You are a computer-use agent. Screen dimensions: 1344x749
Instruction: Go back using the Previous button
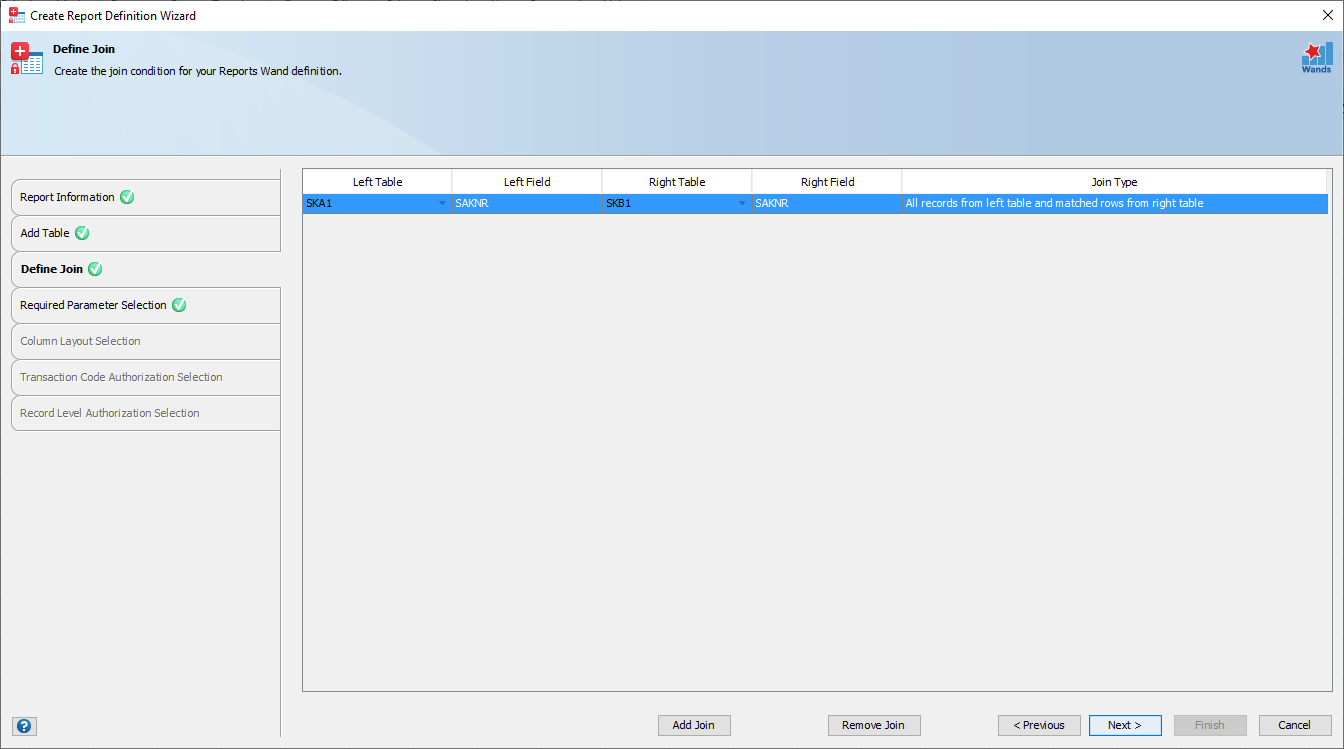1039,725
